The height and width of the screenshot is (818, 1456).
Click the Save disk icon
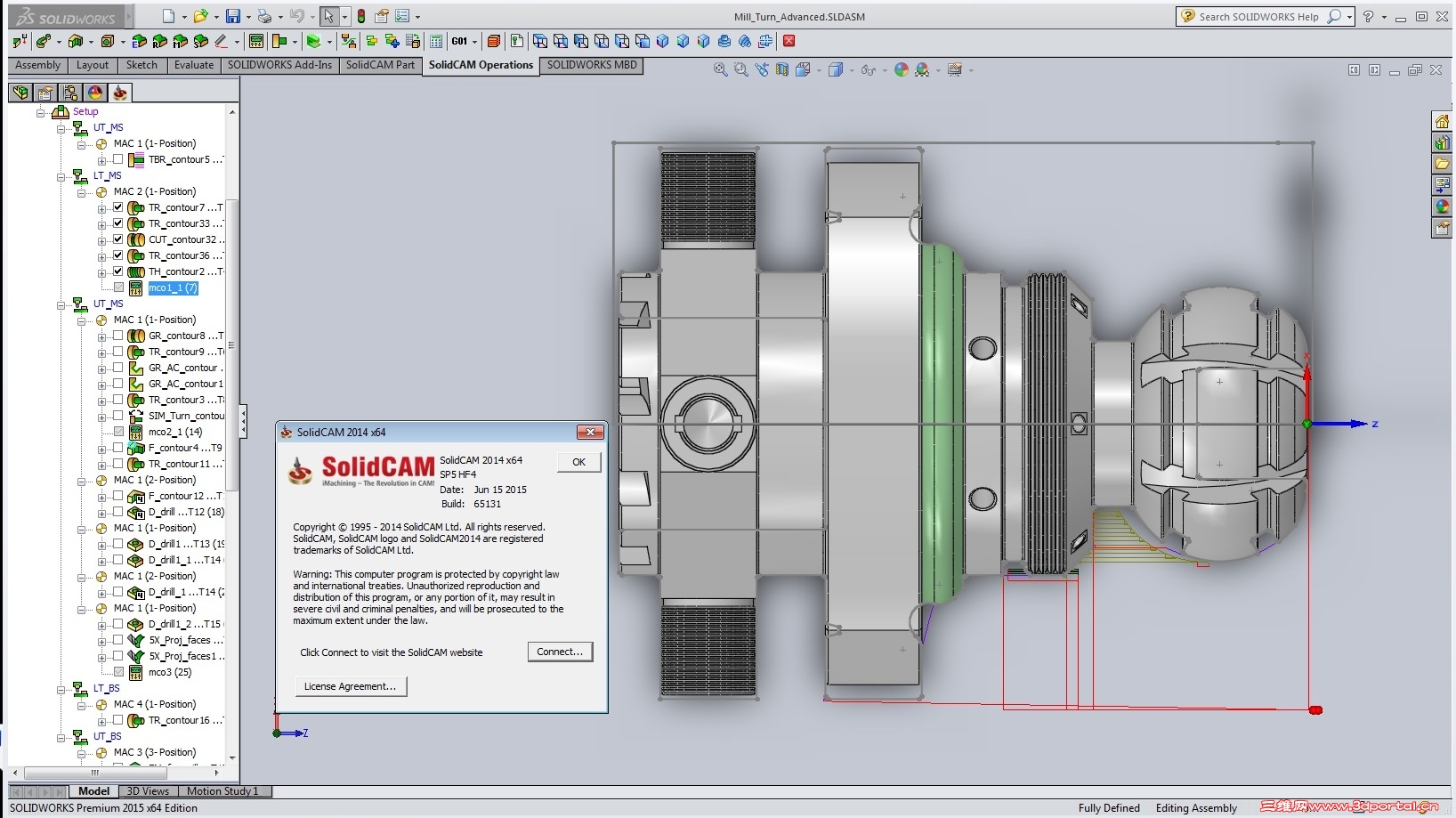point(232,16)
